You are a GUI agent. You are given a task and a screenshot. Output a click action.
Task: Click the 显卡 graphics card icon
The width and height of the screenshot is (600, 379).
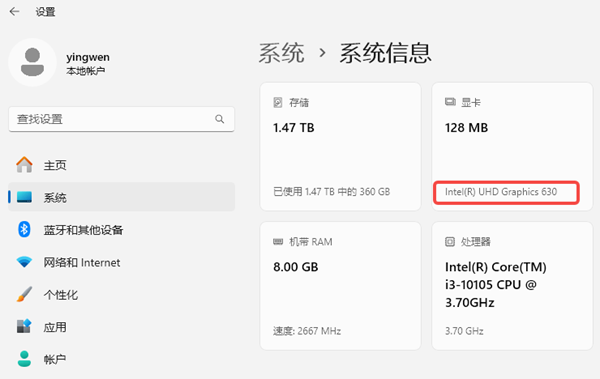(450, 102)
